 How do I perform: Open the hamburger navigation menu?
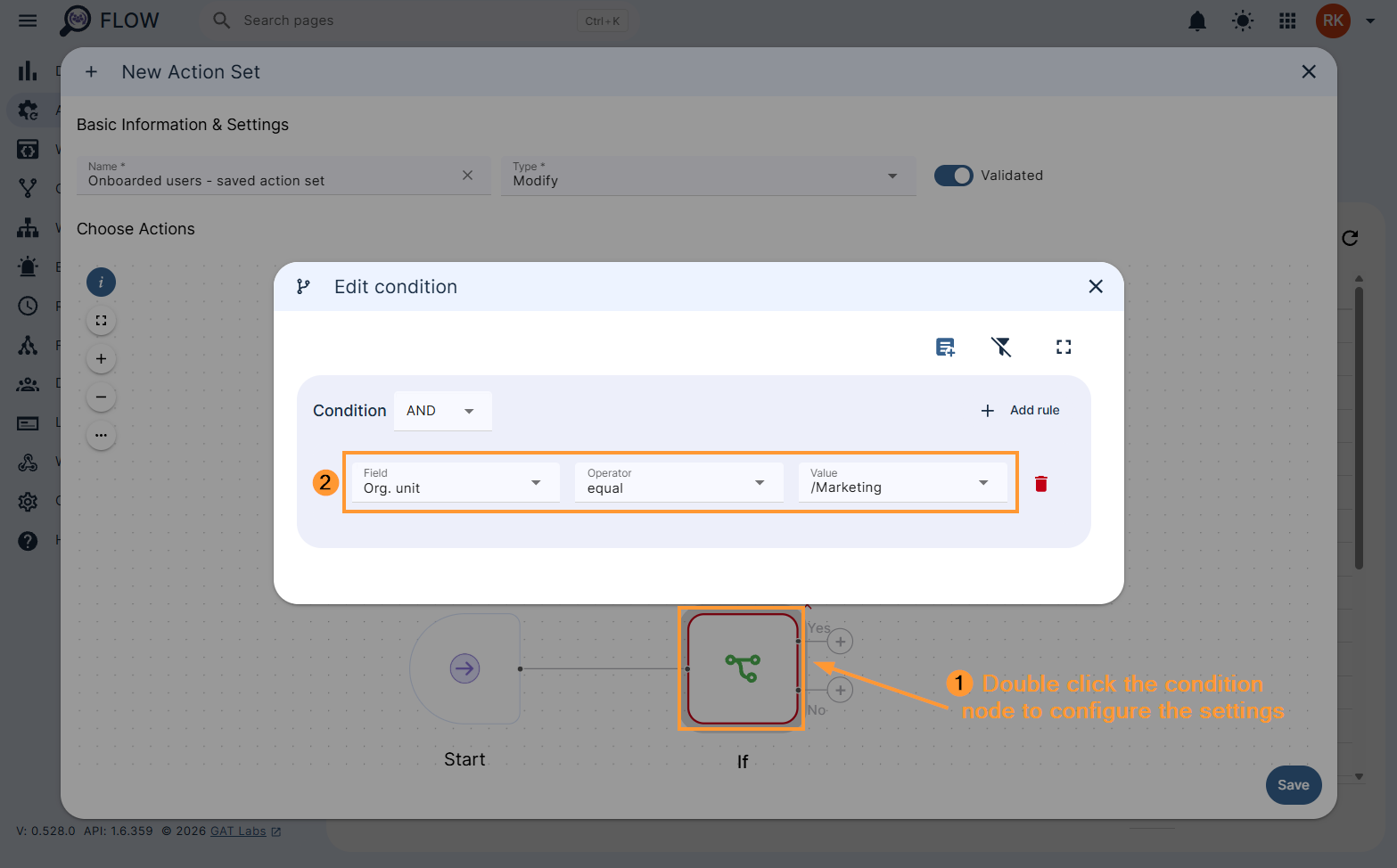pos(28,20)
